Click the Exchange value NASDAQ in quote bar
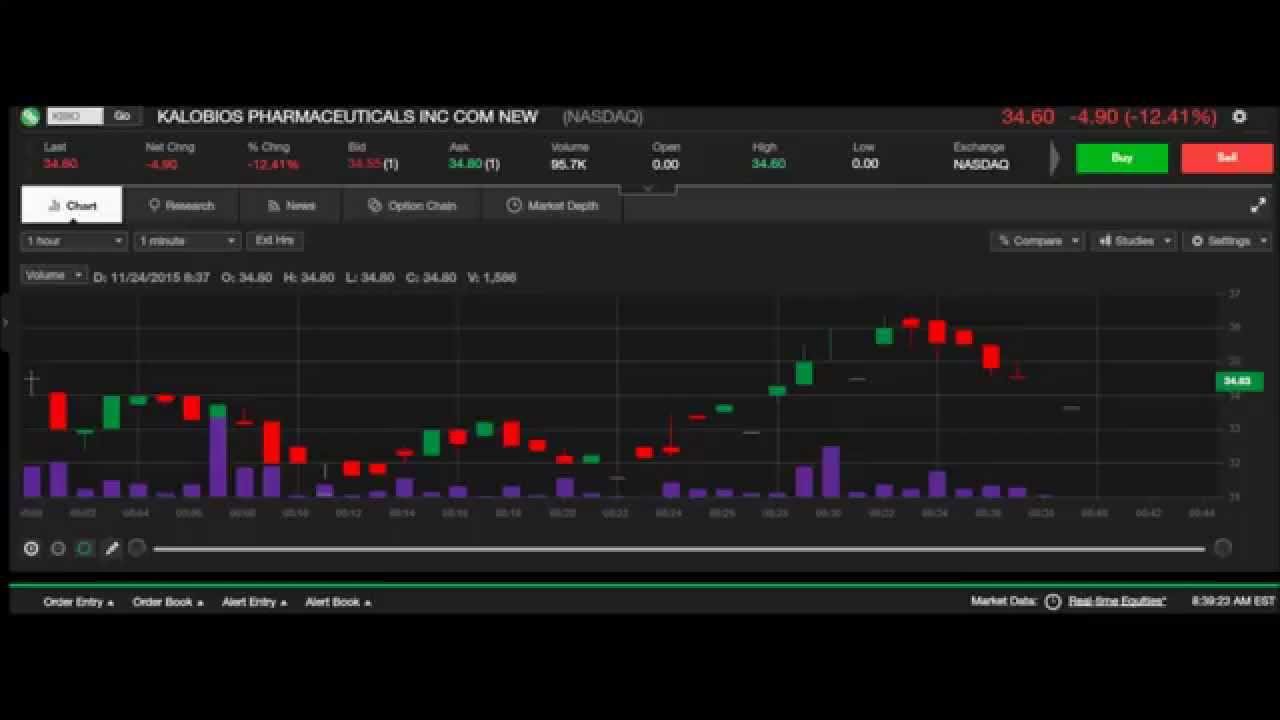Image resolution: width=1280 pixels, height=720 pixels. (981, 164)
